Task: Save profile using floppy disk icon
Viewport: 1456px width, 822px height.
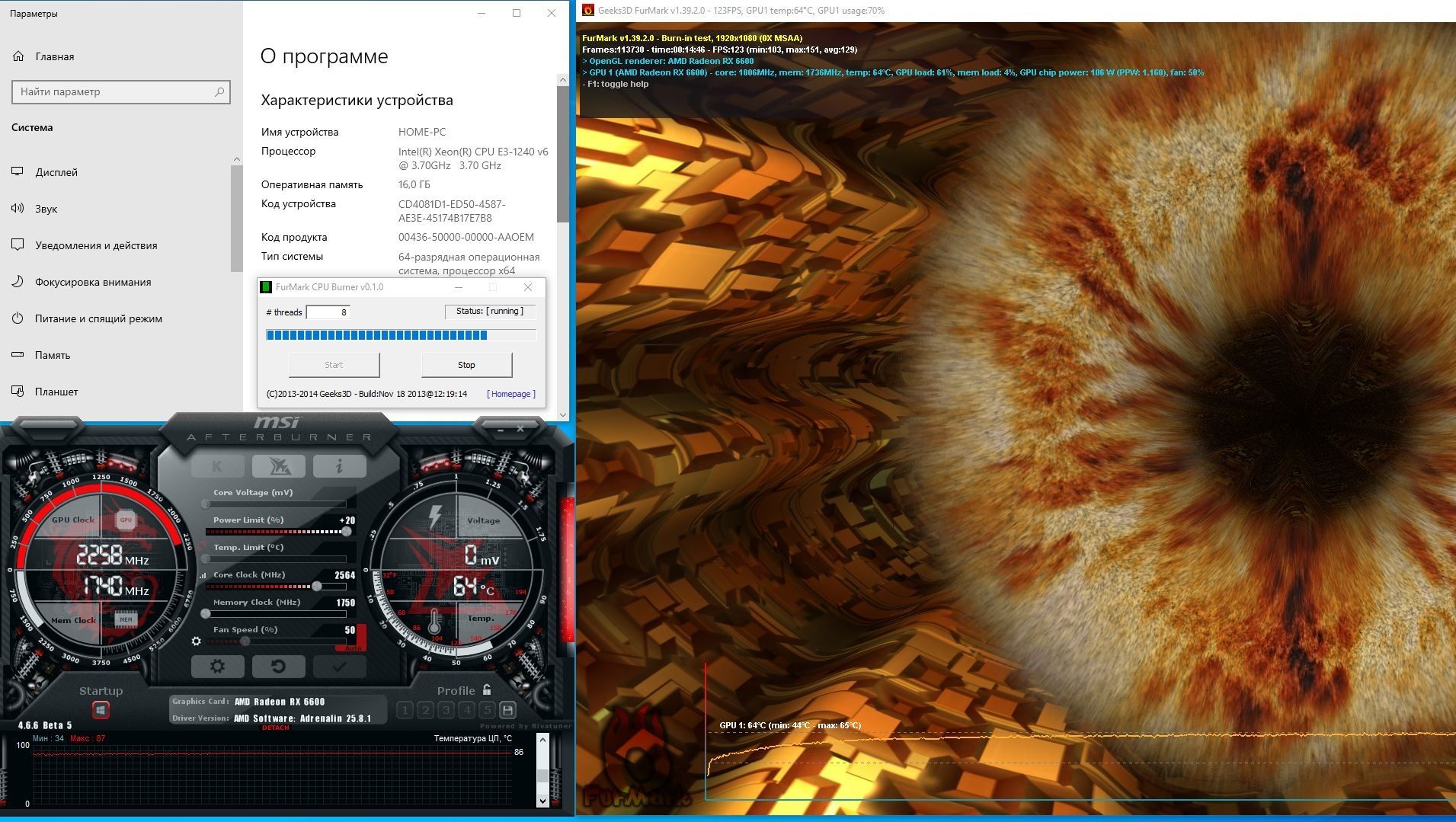Action: tap(507, 711)
